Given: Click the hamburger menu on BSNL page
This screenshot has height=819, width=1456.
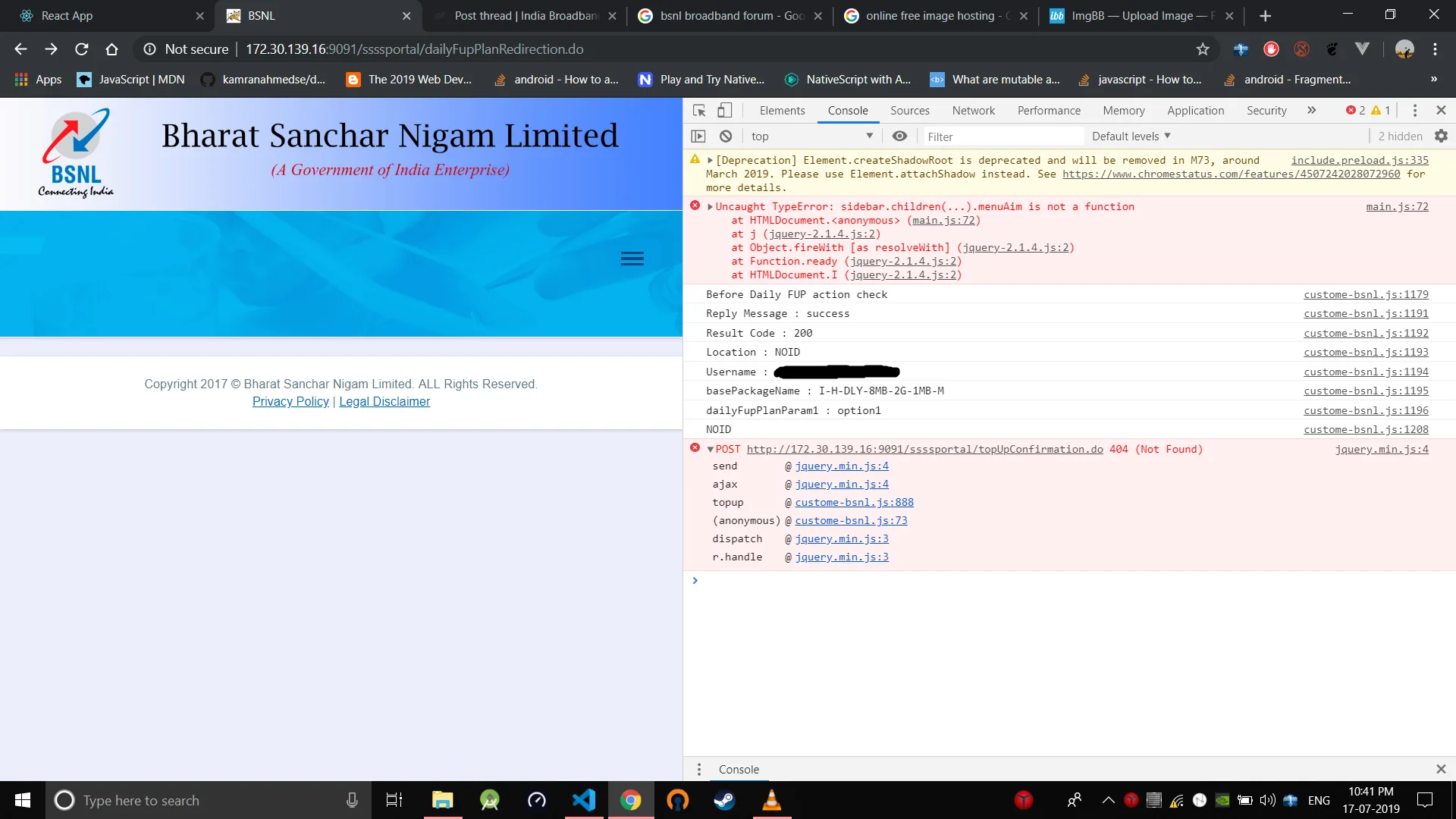Looking at the screenshot, I should (x=632, y=259).
